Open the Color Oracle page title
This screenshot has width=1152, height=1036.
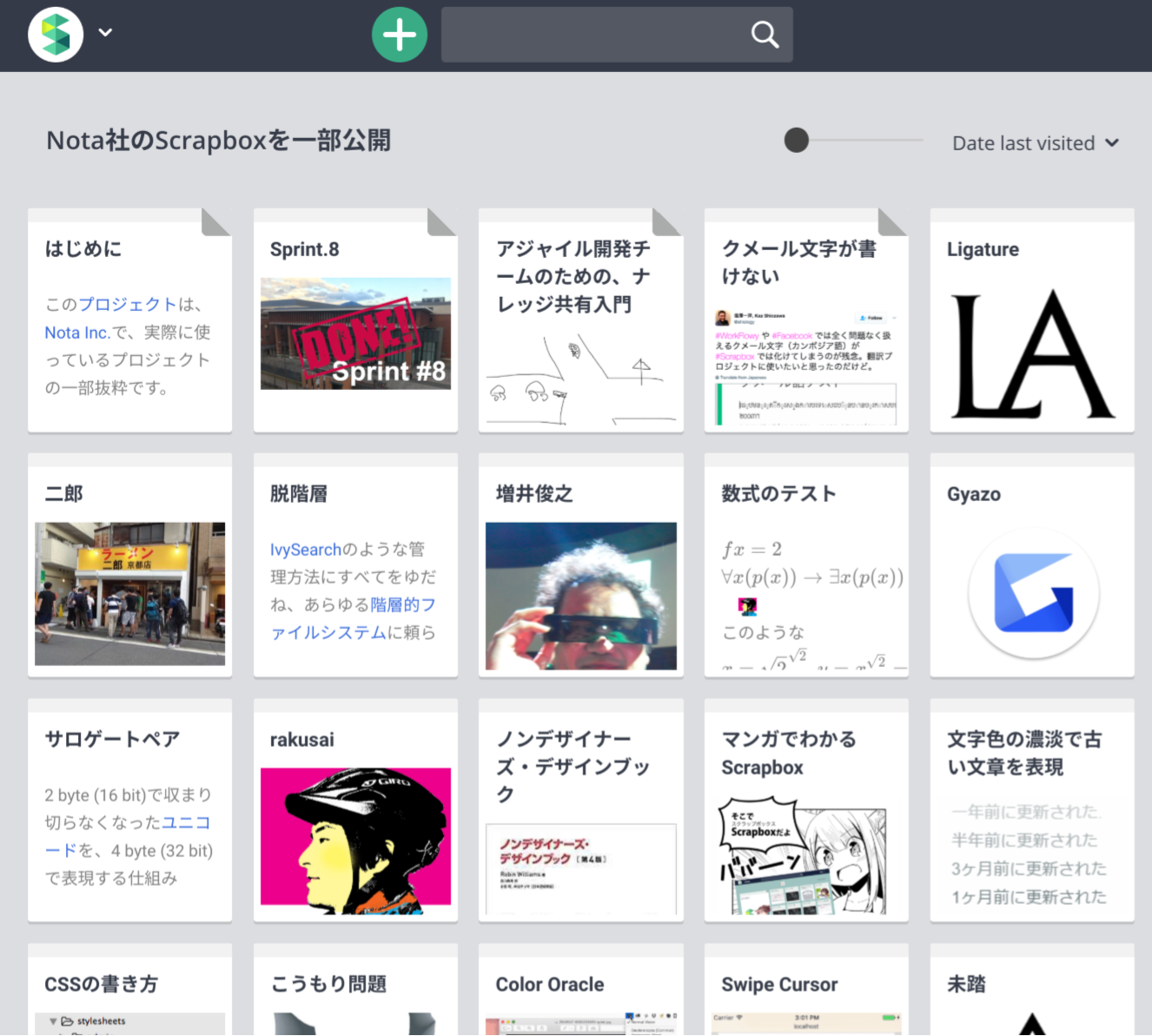pos(550,985)
